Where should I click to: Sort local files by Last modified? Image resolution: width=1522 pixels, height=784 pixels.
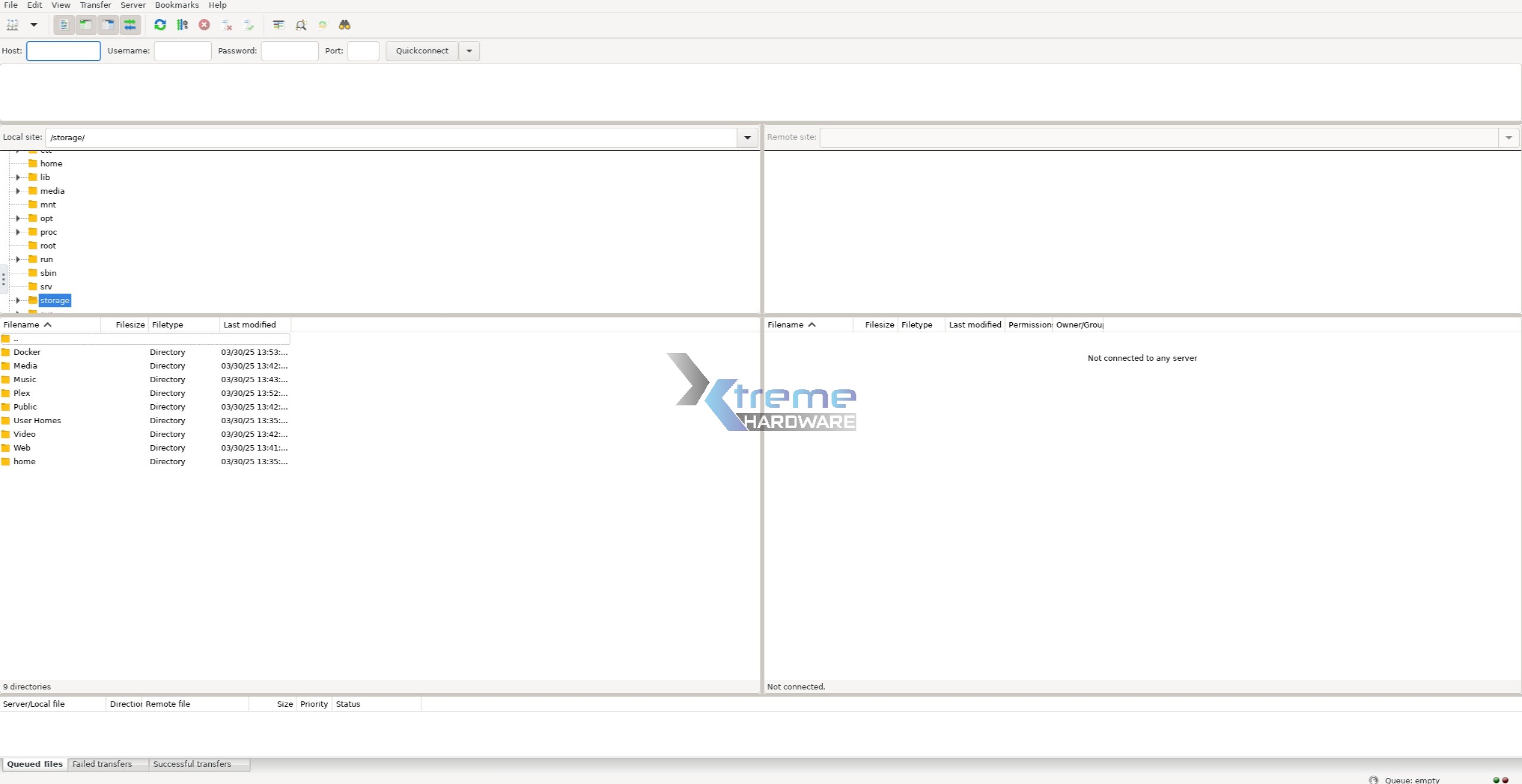point(250,325)
